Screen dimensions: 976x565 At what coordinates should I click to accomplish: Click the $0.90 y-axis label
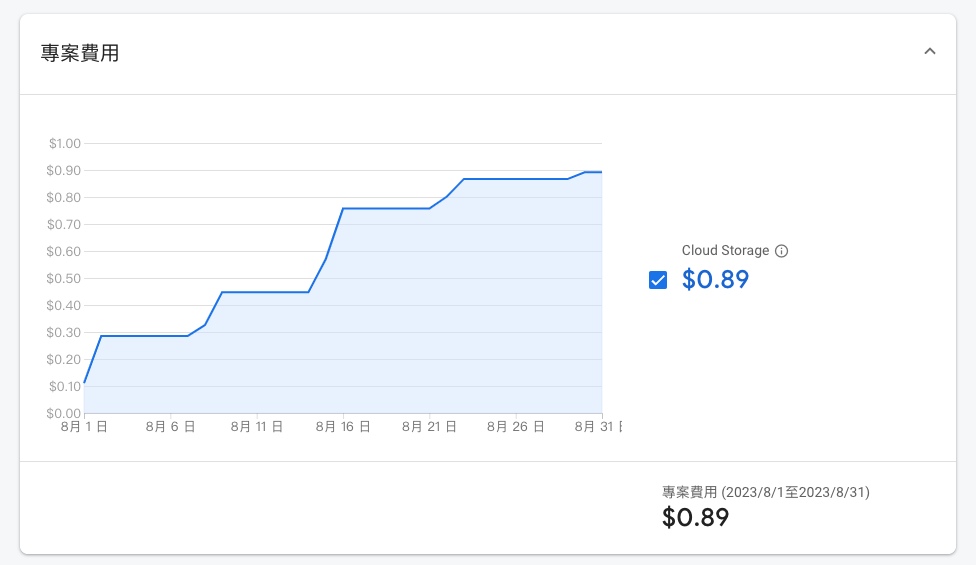coord(65,170)
